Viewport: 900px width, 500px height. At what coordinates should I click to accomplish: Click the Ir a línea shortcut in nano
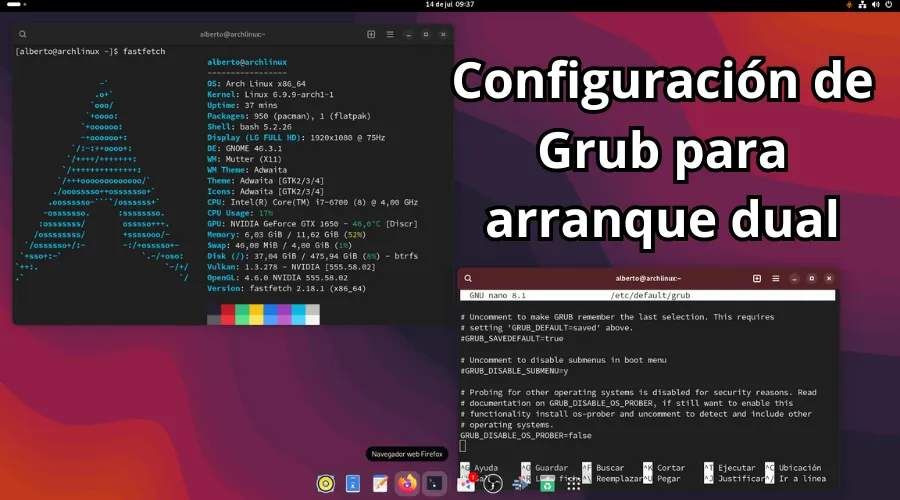click(796, 479)
